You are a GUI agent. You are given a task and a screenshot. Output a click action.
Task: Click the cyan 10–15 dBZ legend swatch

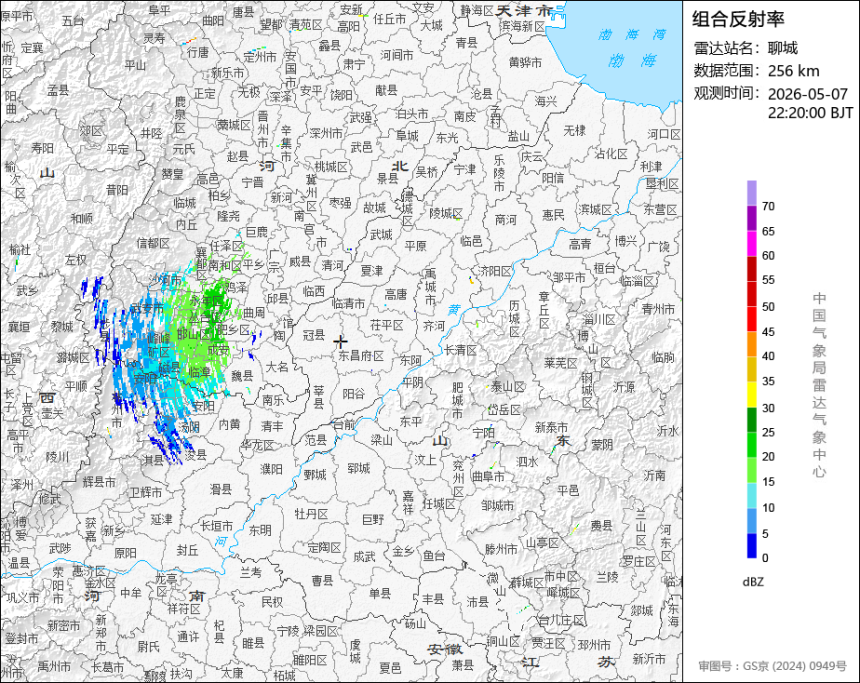[x=751, y=495]
